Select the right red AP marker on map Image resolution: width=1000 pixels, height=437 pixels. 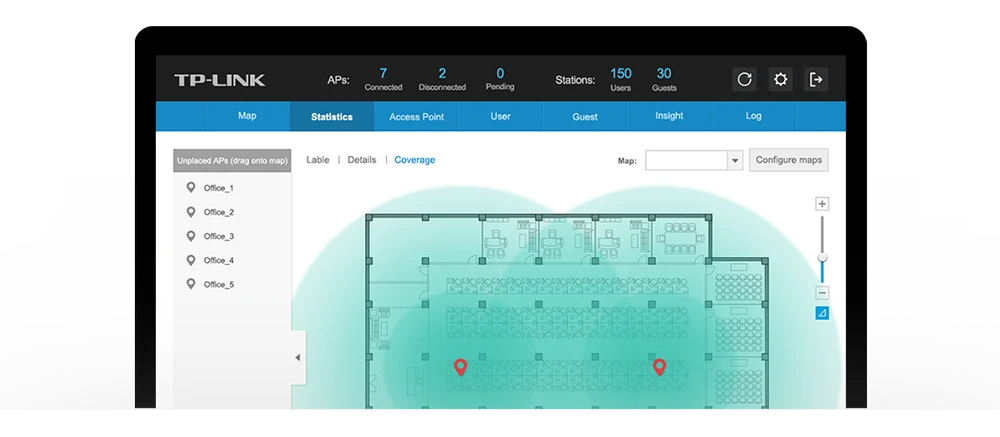click(x=659, y=367)
